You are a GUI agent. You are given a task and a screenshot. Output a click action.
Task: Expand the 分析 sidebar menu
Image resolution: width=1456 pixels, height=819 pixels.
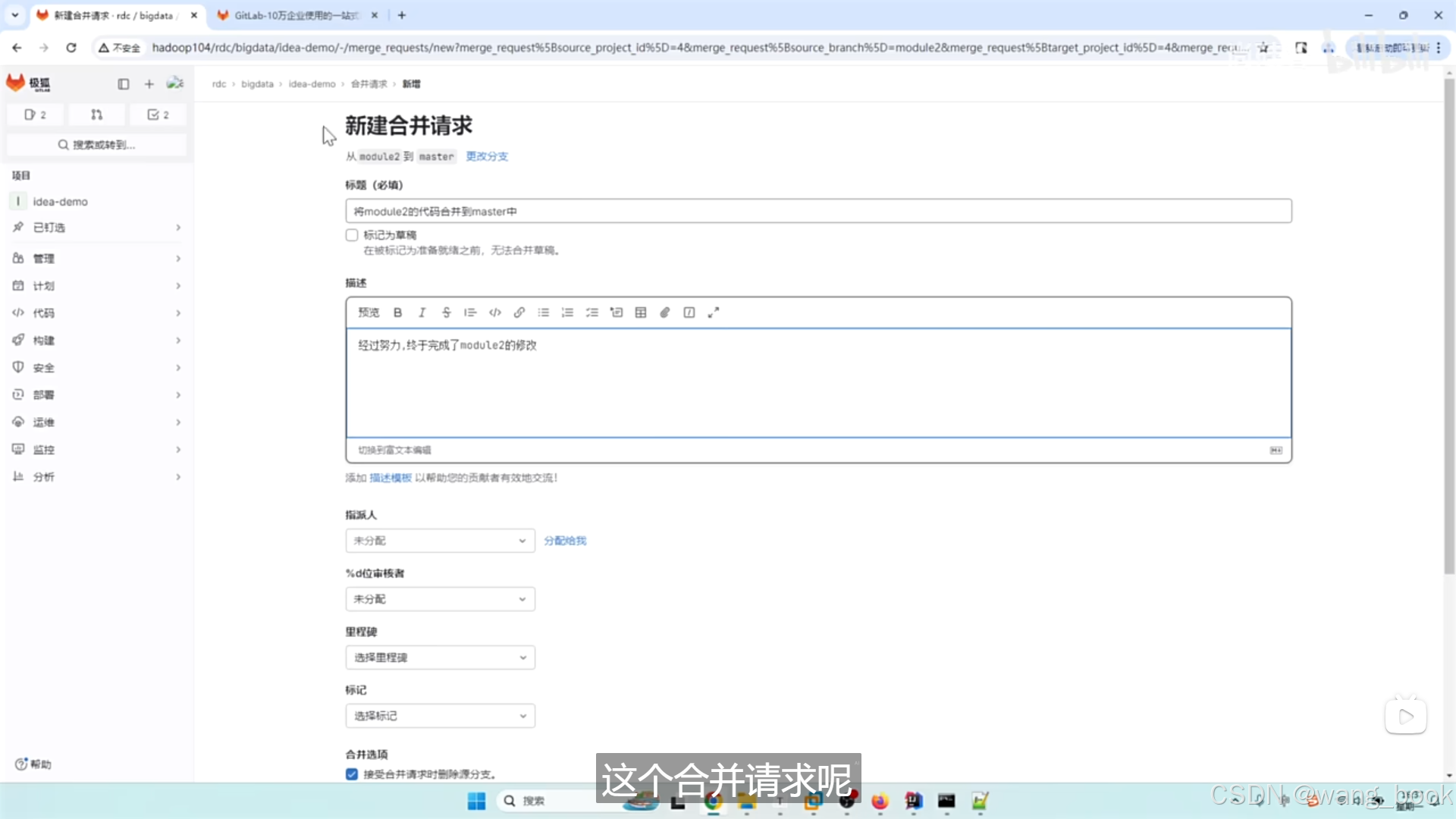coord(97,477)
